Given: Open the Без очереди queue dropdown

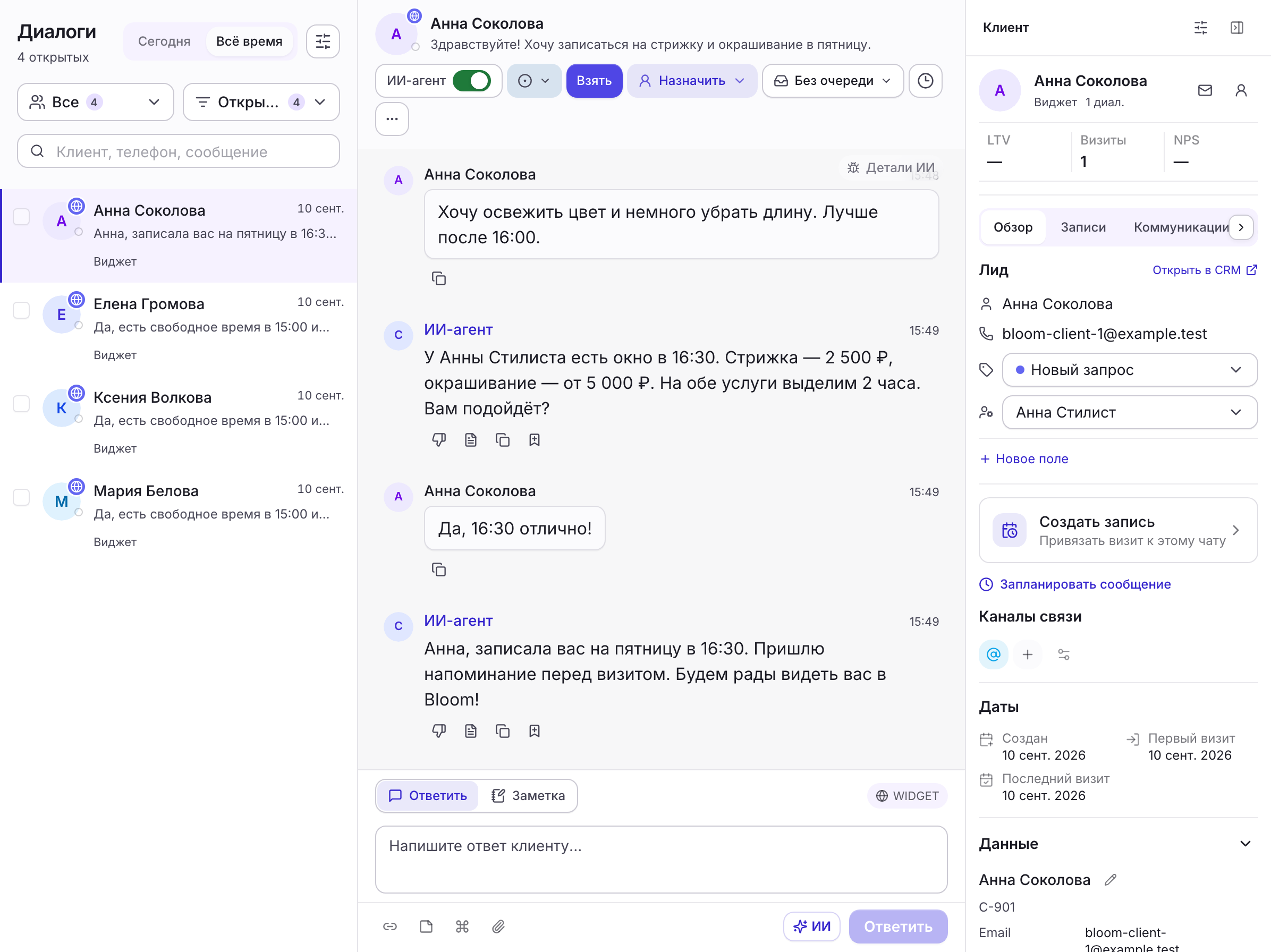Looking at the screenshot, I should point(832,81).
